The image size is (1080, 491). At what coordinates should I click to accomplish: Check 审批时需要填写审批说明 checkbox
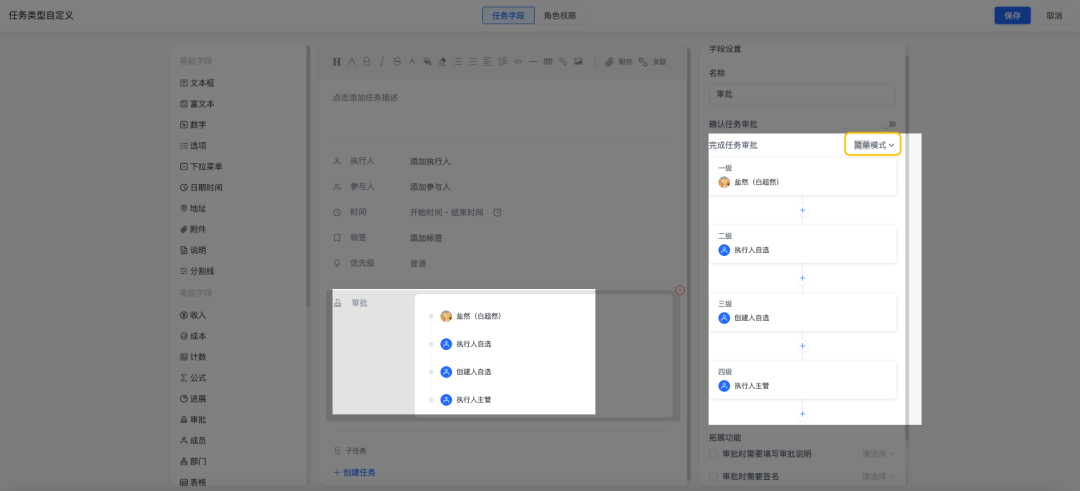tap(713, 454)
